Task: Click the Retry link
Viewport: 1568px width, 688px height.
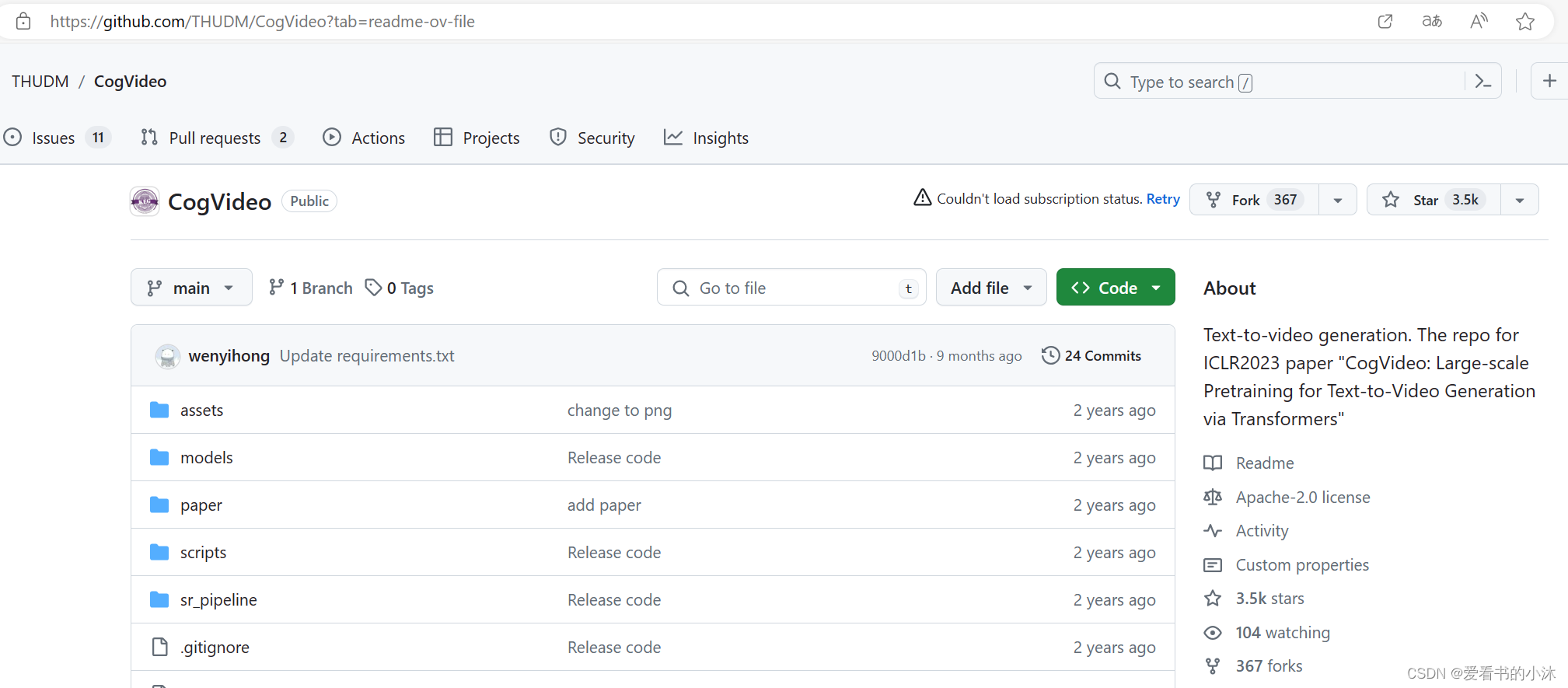Action: pos(1163,199)
